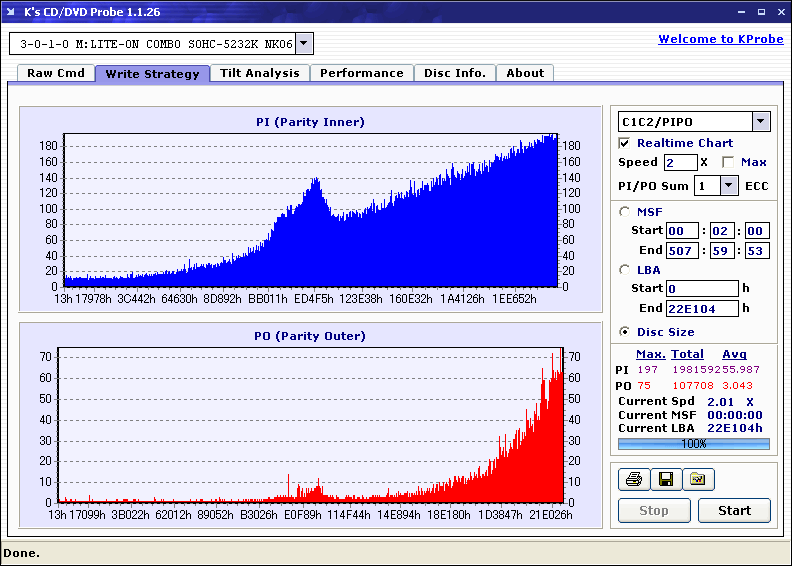
Task: Maximize the KProbe window
Action: pos(761,12)
